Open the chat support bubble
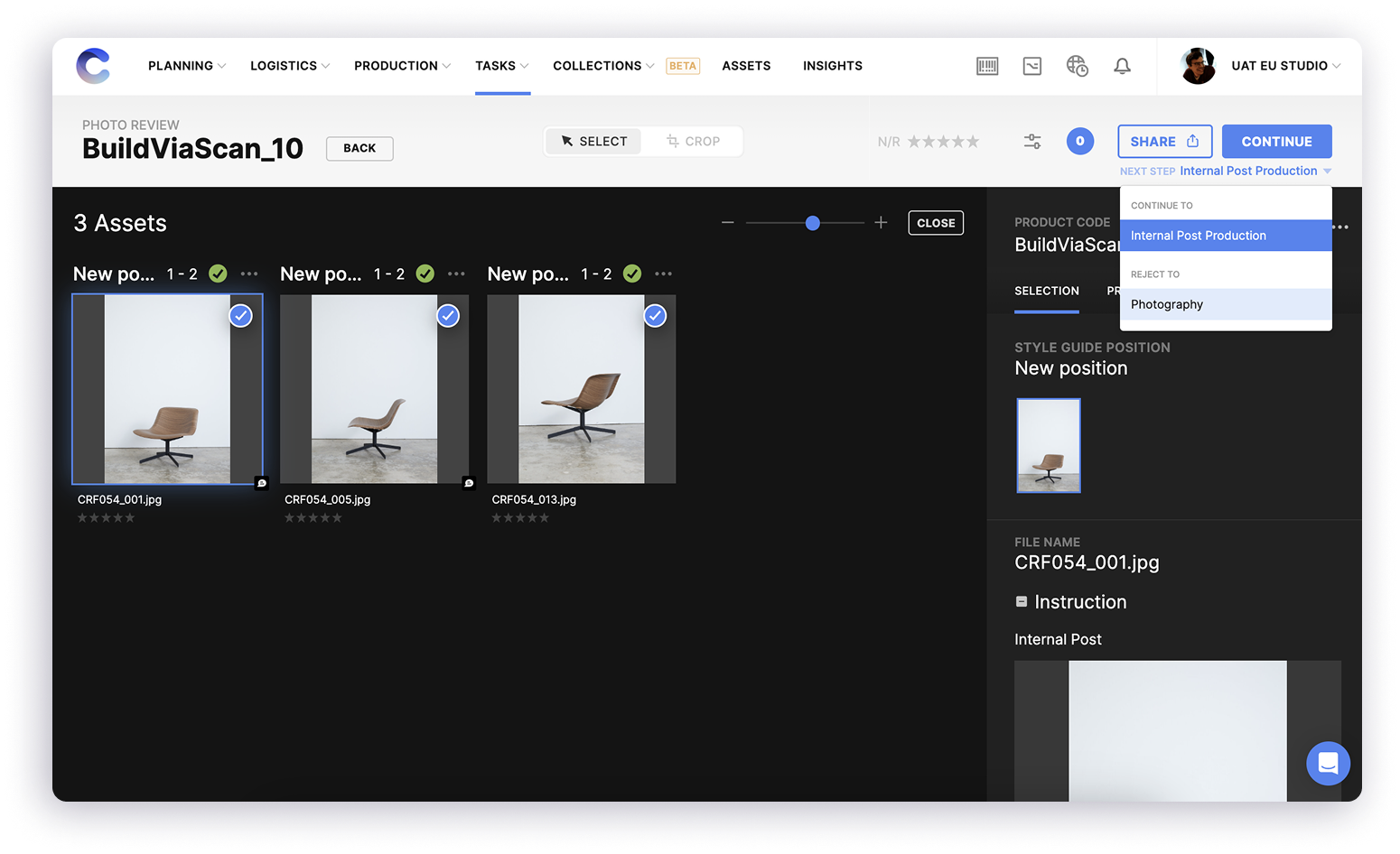Screen dimensions: 1400x854 coord(1328,764)
